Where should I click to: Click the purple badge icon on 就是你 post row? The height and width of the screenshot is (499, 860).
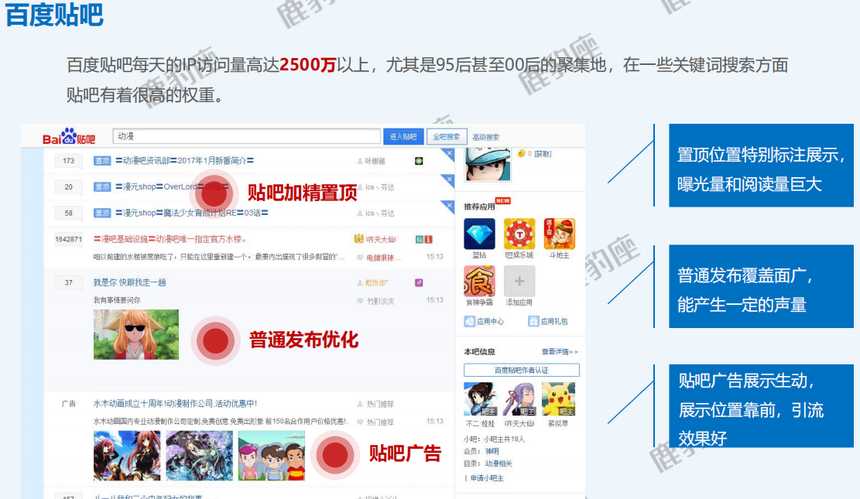click(418, 282)
